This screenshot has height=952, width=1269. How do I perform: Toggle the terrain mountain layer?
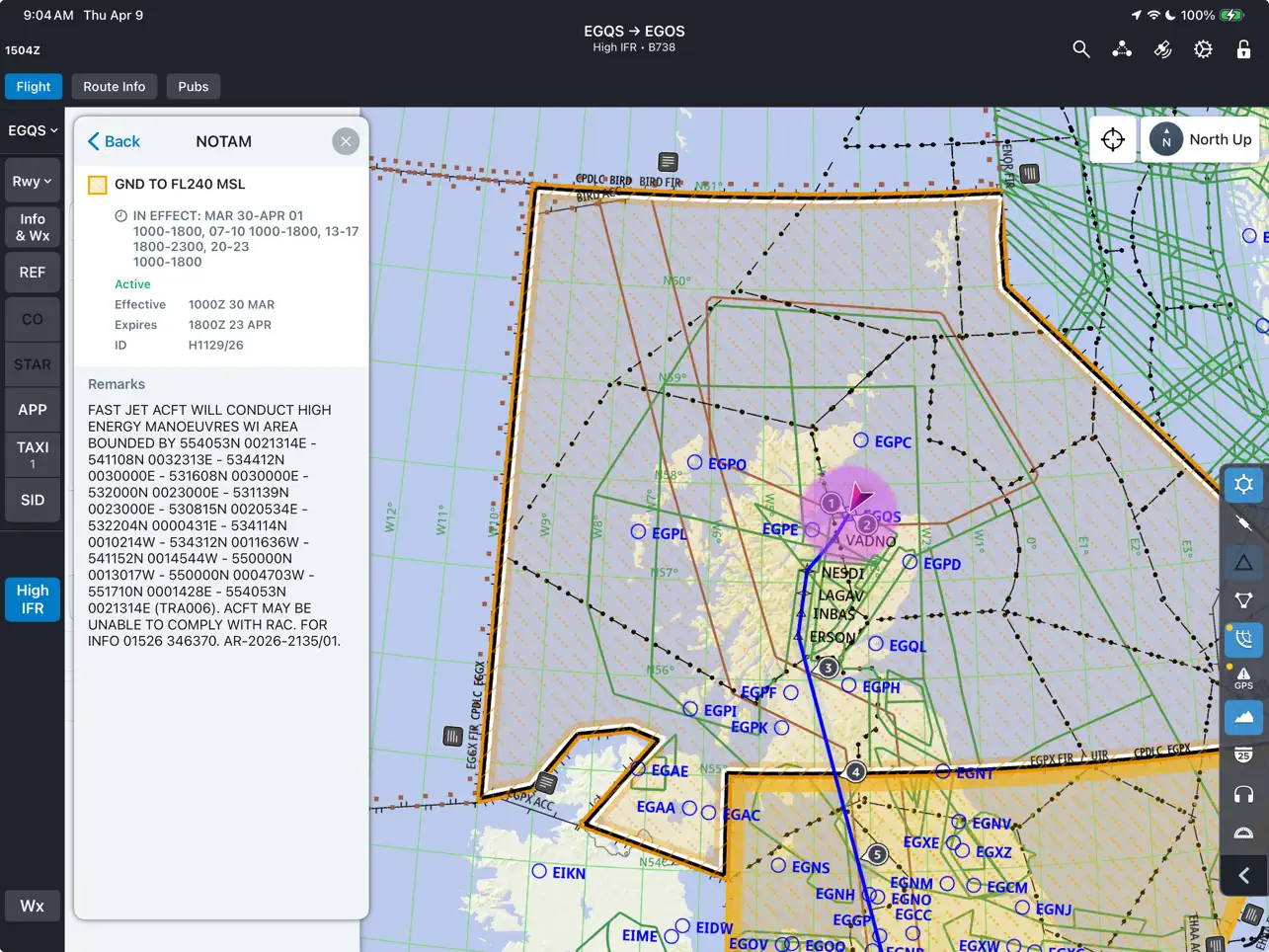coord(1243,717)
